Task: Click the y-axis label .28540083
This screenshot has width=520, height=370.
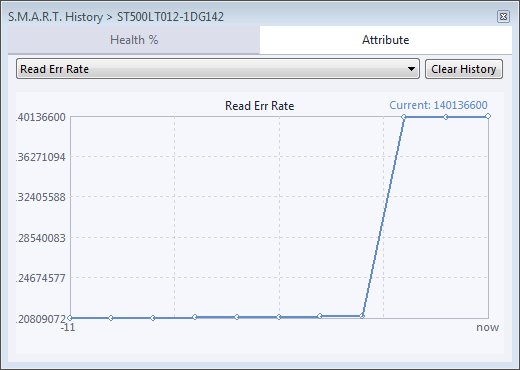Action: pos(41,238)
